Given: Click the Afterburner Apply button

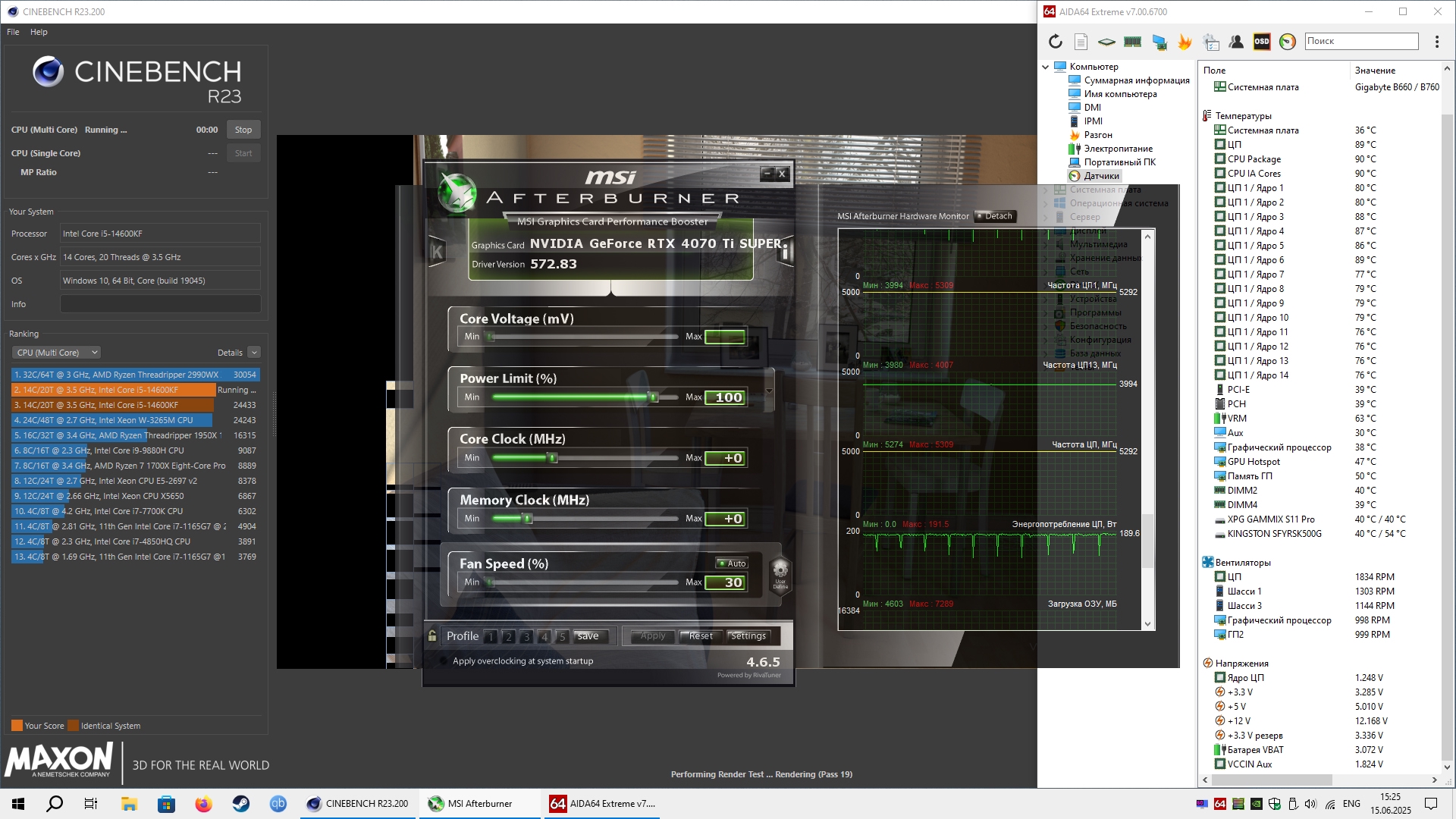Looking at the screenshot, I should (652, 636).
